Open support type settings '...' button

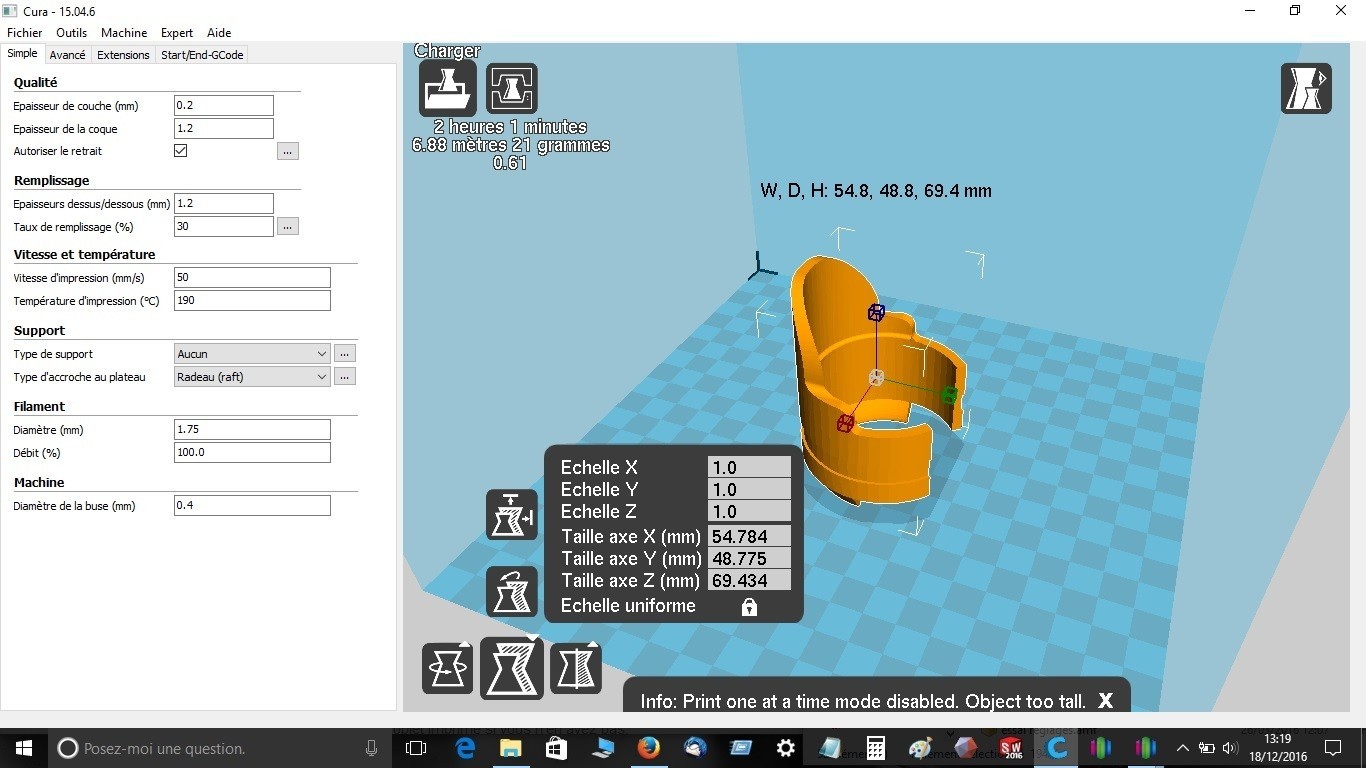coord(344,353)
